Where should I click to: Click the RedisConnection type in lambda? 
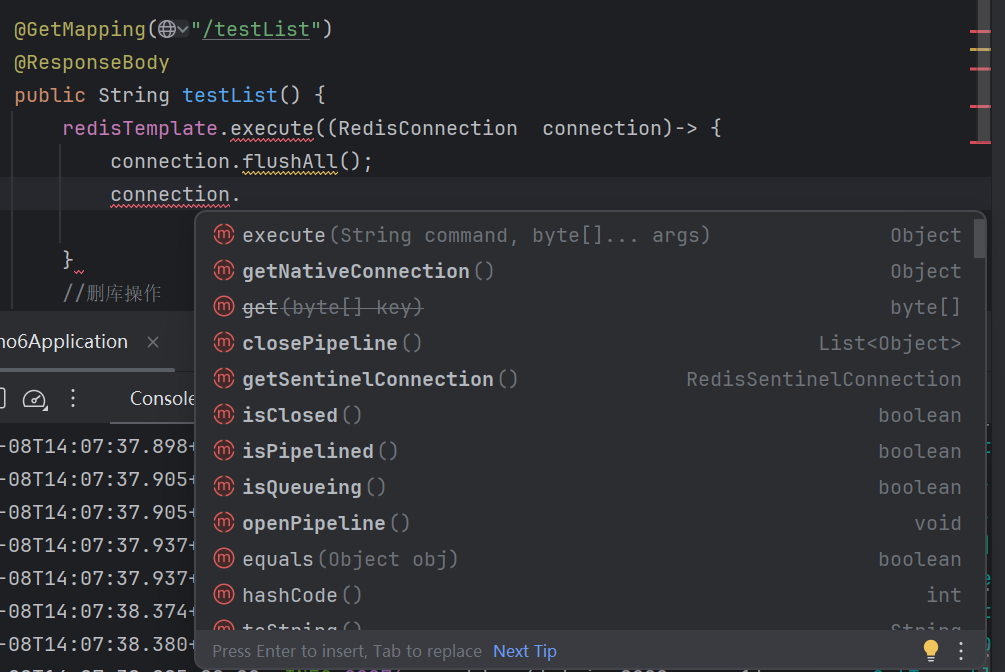(428, 128)
